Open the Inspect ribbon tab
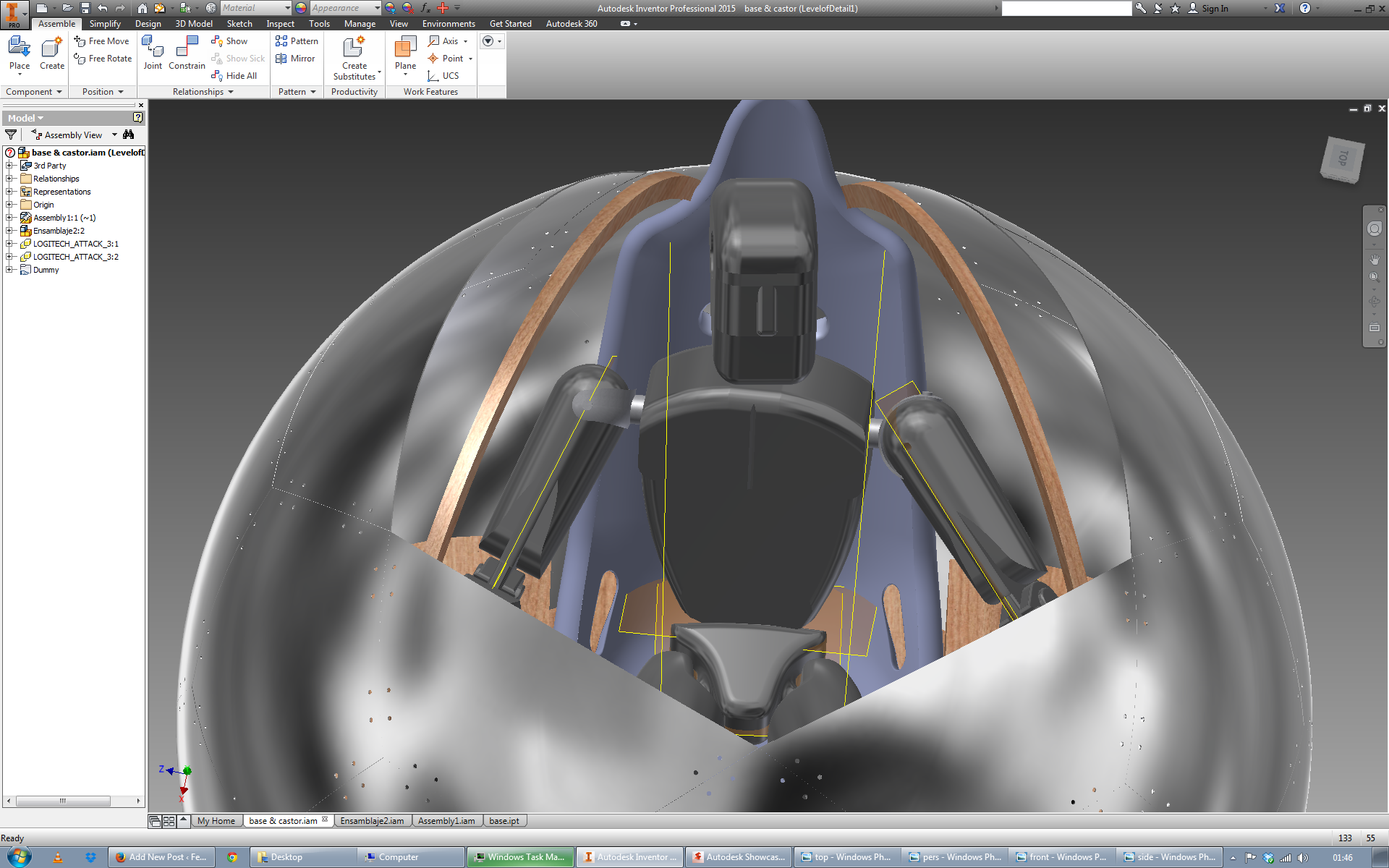Viewport: 1389px width, 868px height. [280, 24]
